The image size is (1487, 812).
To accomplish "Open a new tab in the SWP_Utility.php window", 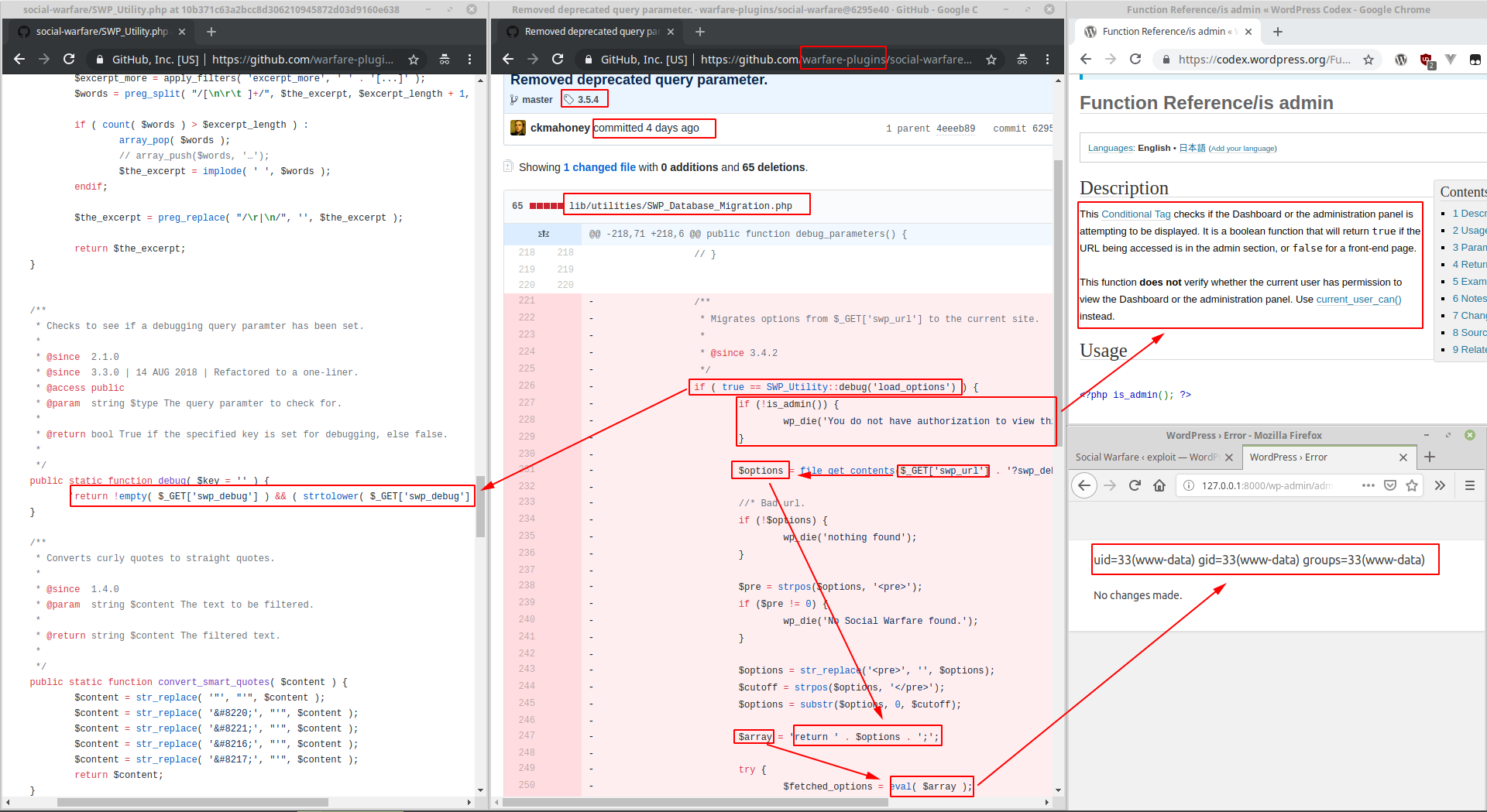I will click(211, 32).
